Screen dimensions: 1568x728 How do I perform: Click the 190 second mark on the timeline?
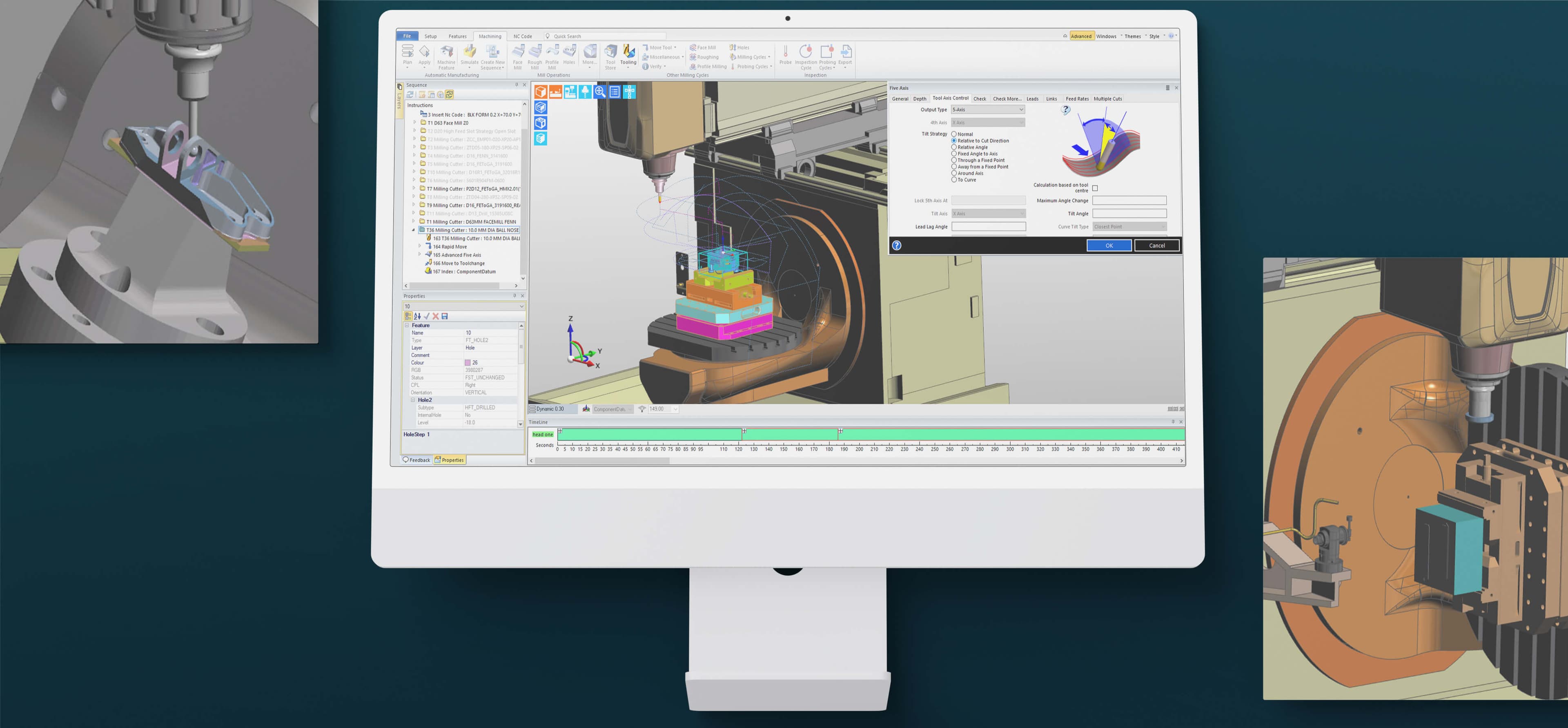pos(844,450)
